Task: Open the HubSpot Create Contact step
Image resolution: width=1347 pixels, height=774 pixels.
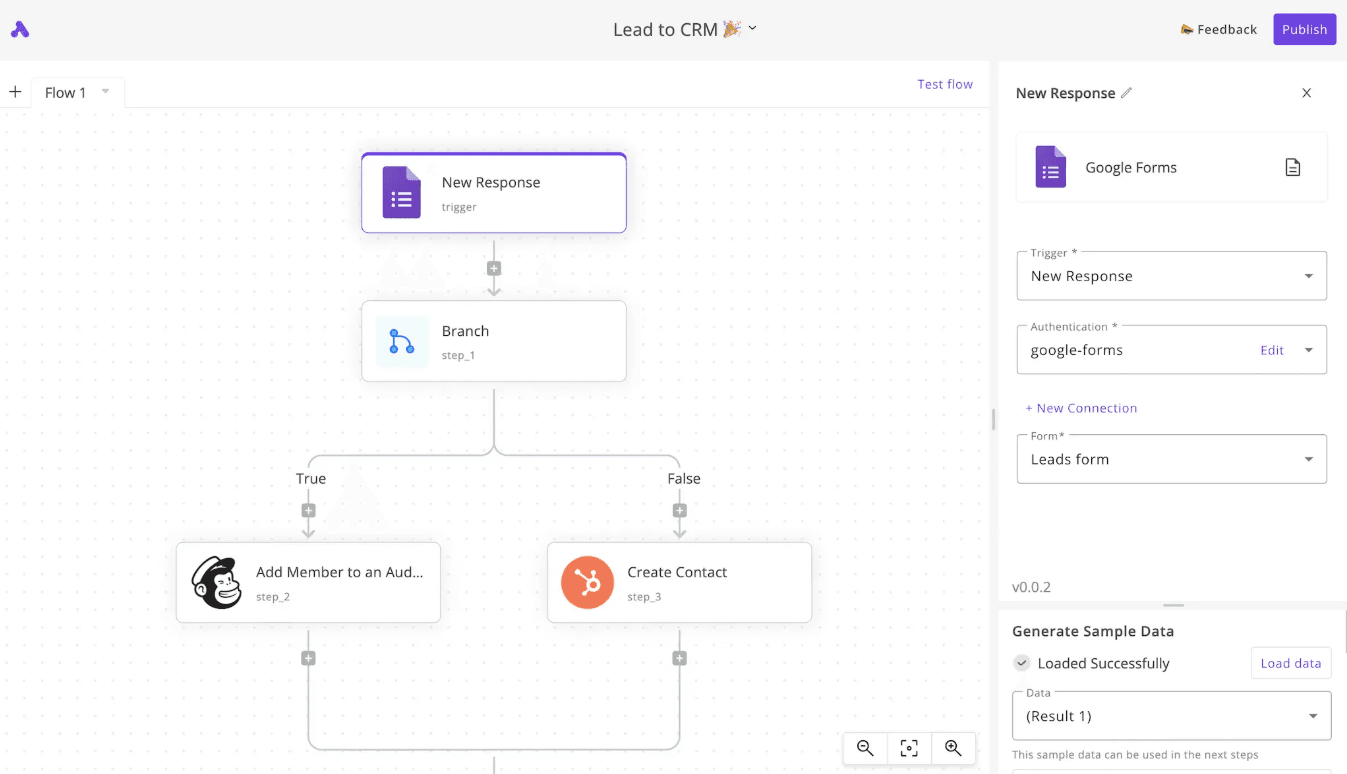Action: (x=679, y=582)
